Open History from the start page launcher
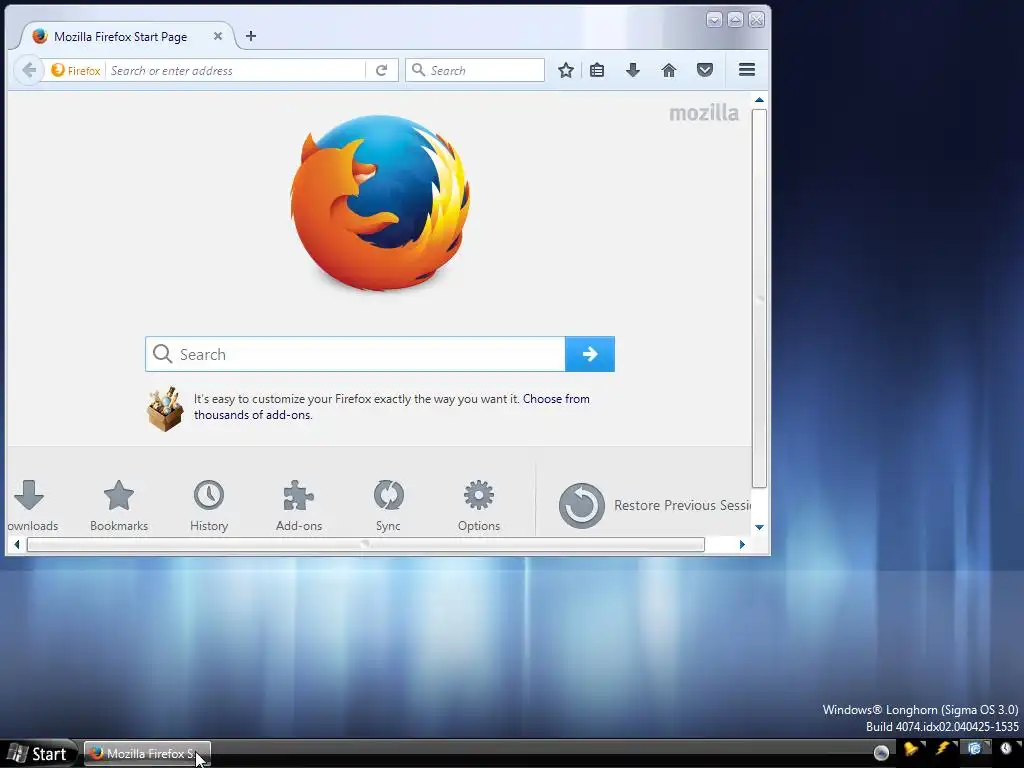The height and width of the screenshot is (768, 1024). (x=209, y=506)
